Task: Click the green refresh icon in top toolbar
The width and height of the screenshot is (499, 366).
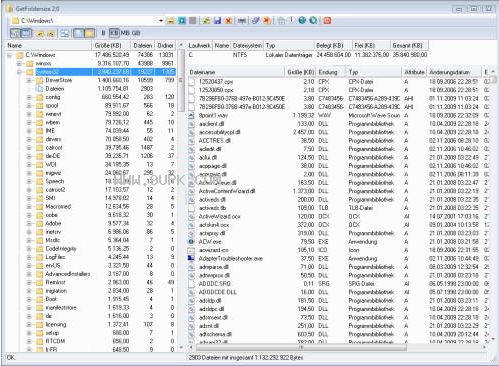Action: point(206,21)
